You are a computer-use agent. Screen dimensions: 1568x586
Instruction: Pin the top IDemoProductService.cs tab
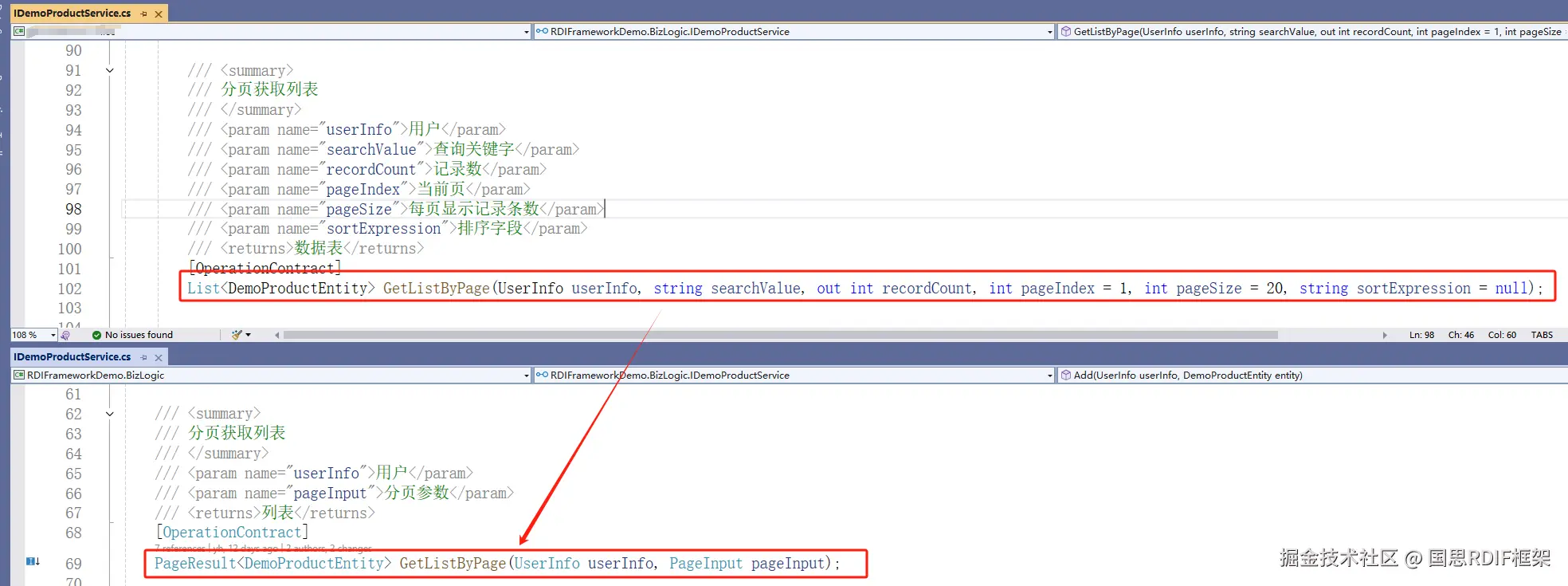click(x=143, y=14)
